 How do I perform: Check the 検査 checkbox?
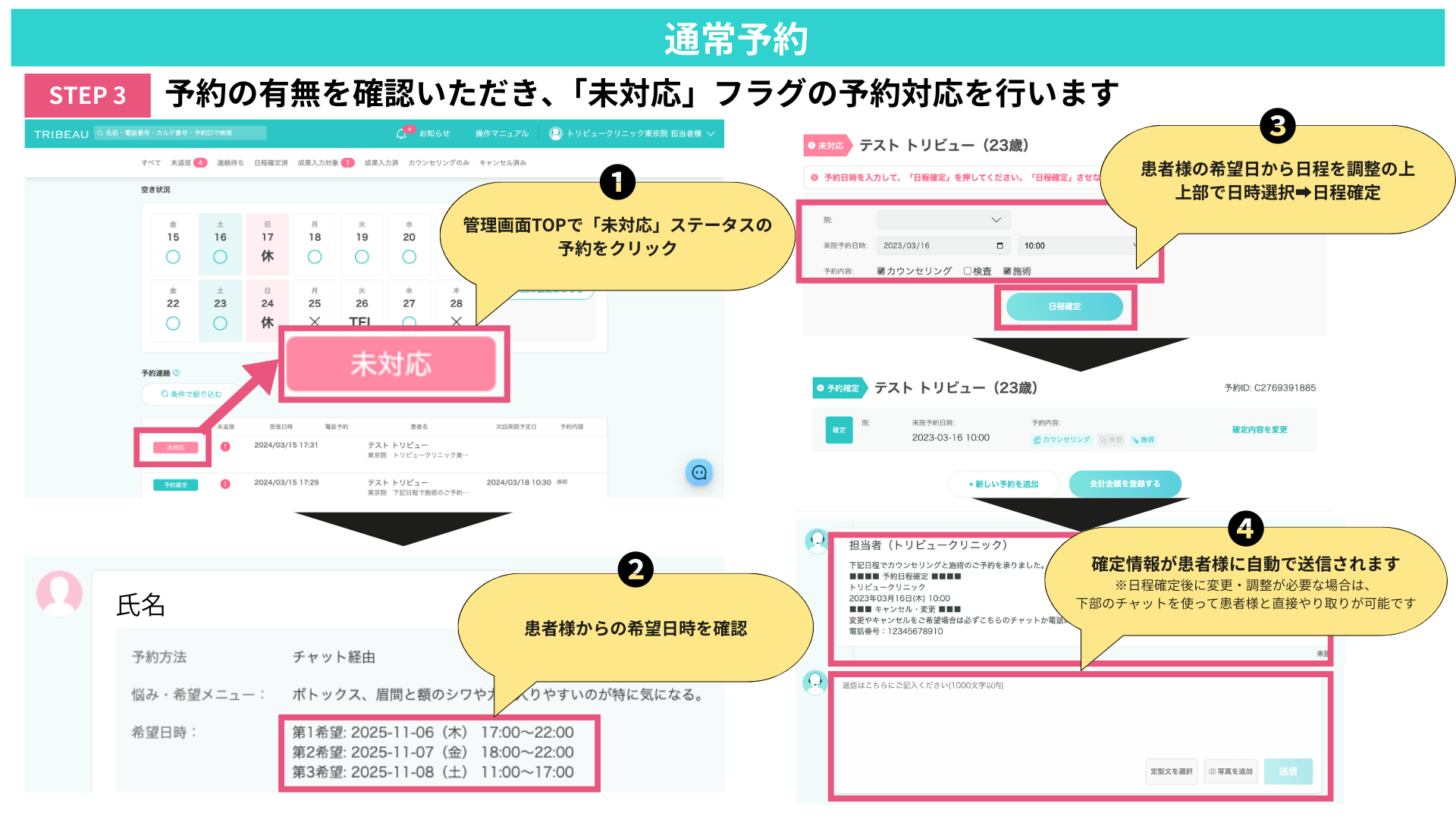(968, 271)
